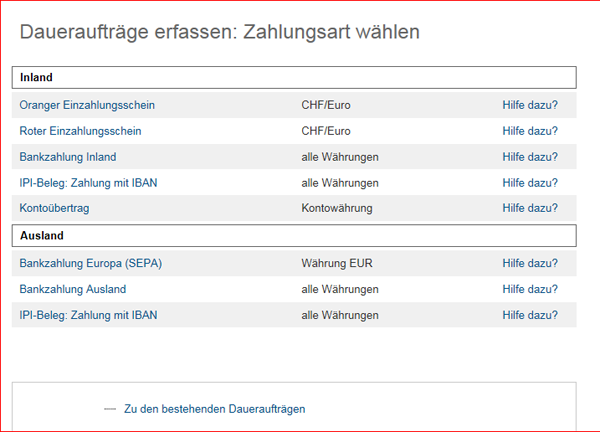The image size is (600, 432).
Task: Click the Daueraufträge erfassen page heading
Action: click(x=220, y=32)
